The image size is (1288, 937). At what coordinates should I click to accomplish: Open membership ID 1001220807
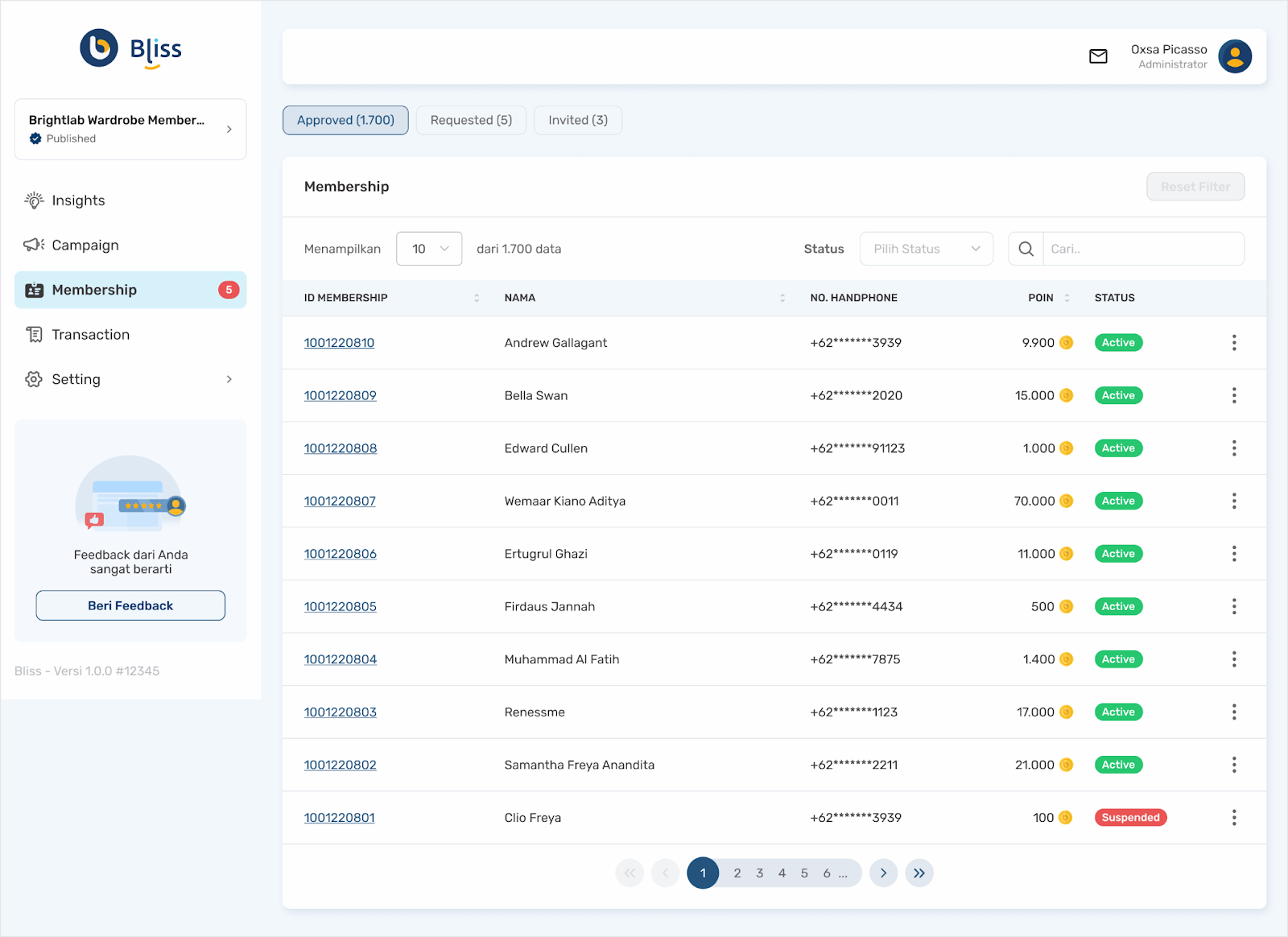340,501
